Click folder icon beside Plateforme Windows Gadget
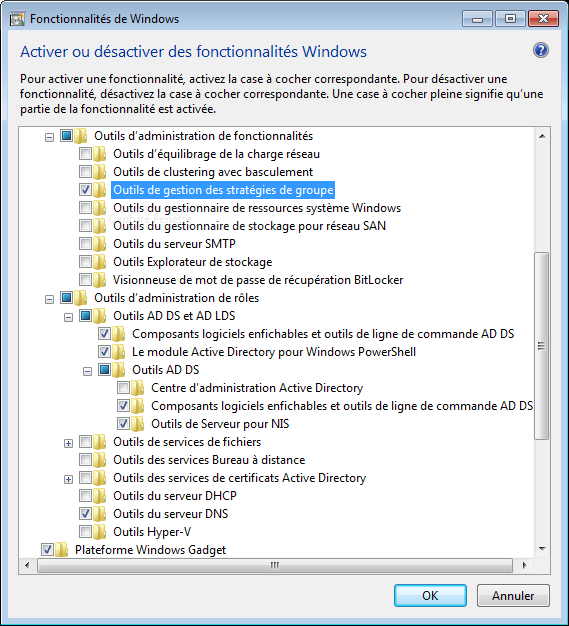 pos(61,550)
